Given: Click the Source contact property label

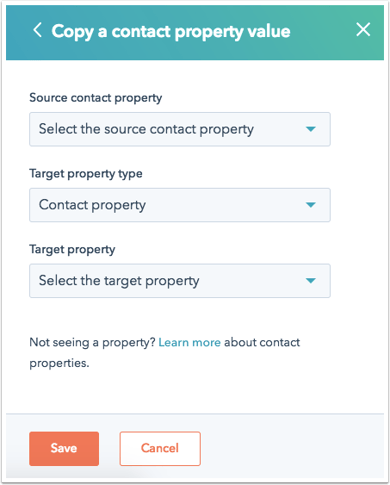Looking at the screenshot, I should [x=96, y=98].
